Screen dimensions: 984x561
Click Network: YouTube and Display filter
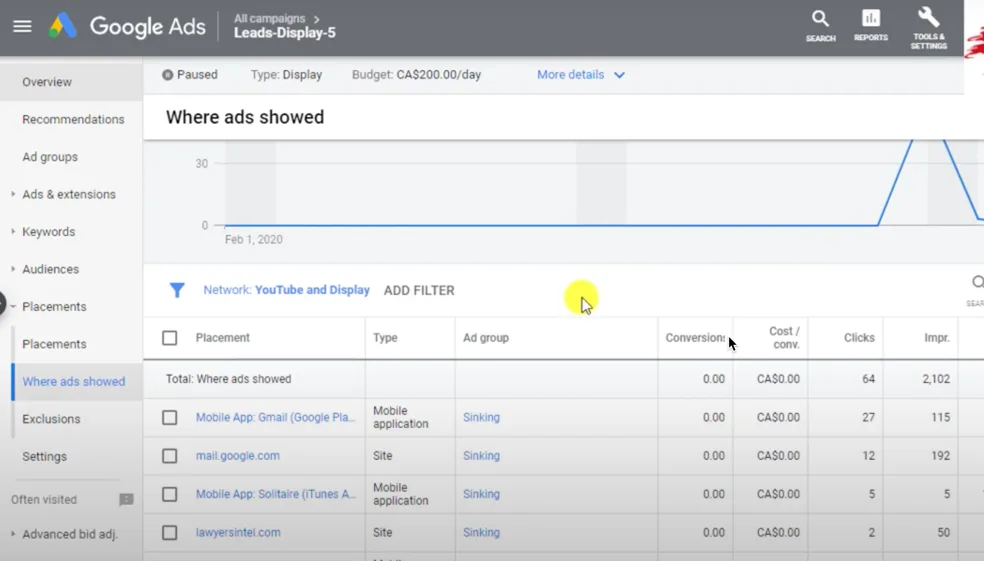coord(286,290)
